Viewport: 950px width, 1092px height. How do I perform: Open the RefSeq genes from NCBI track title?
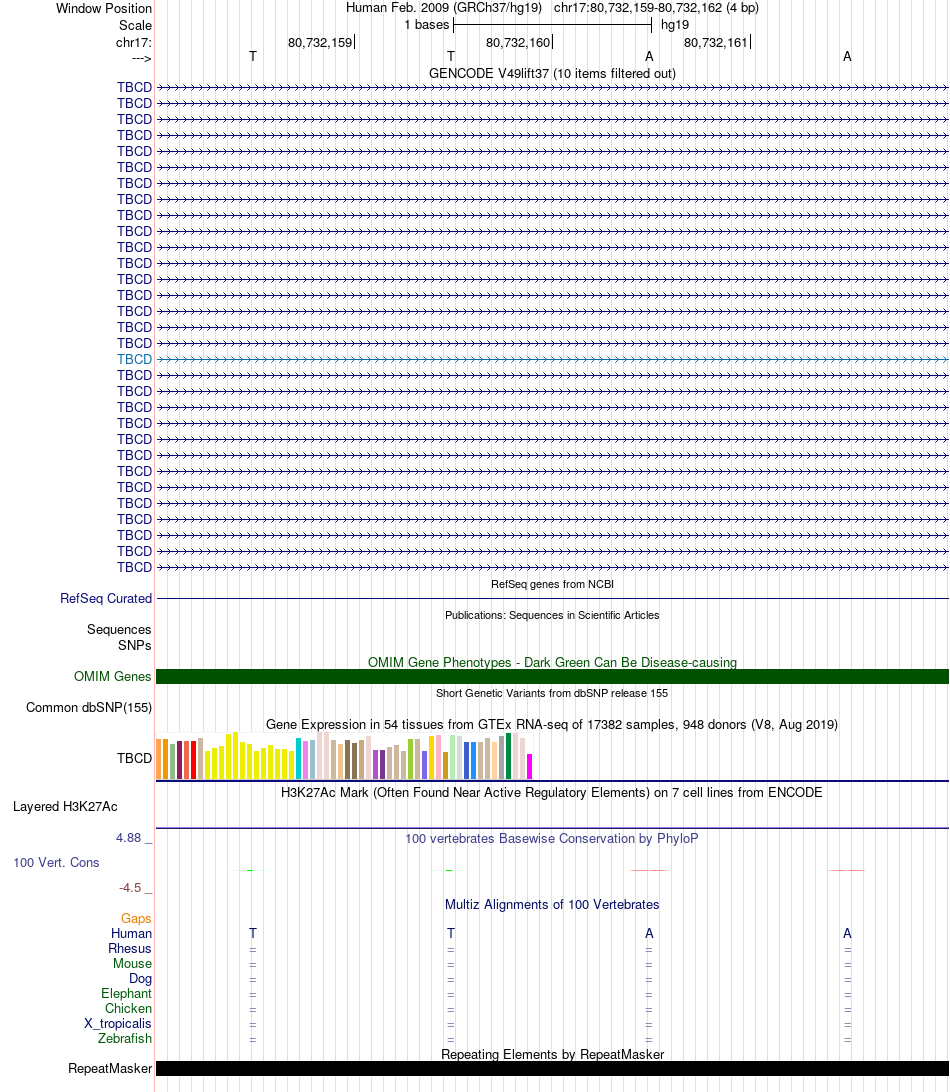[x=552, y=584]
